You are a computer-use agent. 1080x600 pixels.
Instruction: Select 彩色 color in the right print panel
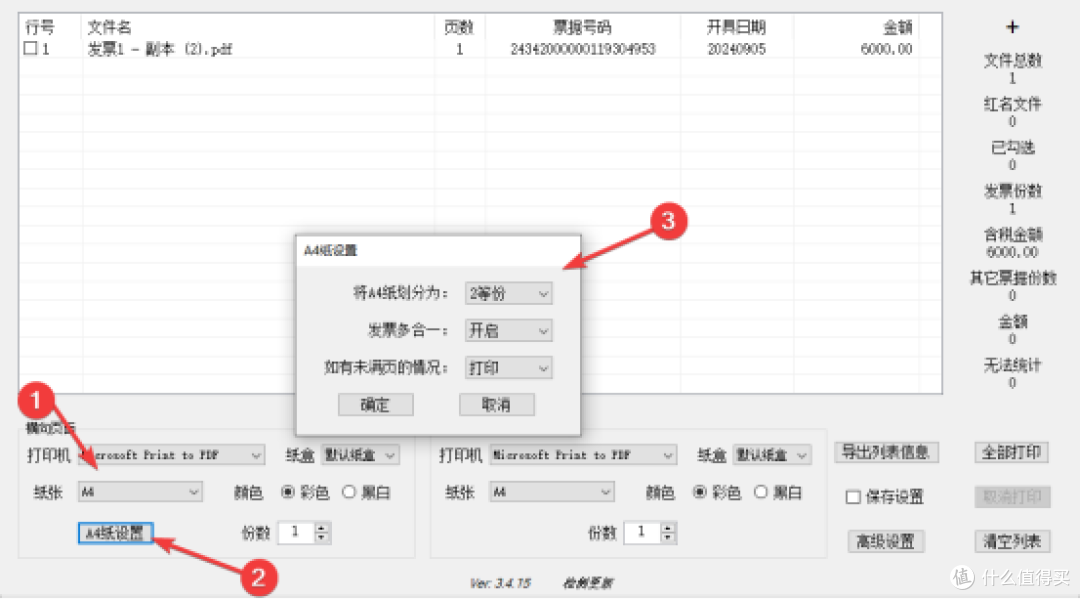700,492
